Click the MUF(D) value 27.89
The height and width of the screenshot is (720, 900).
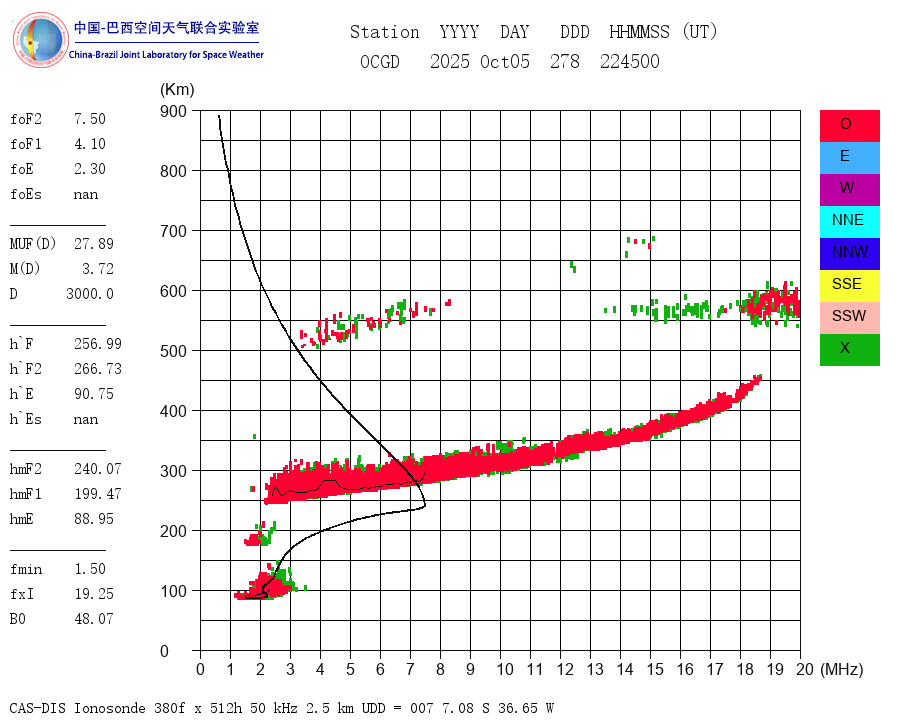[94, 244]
